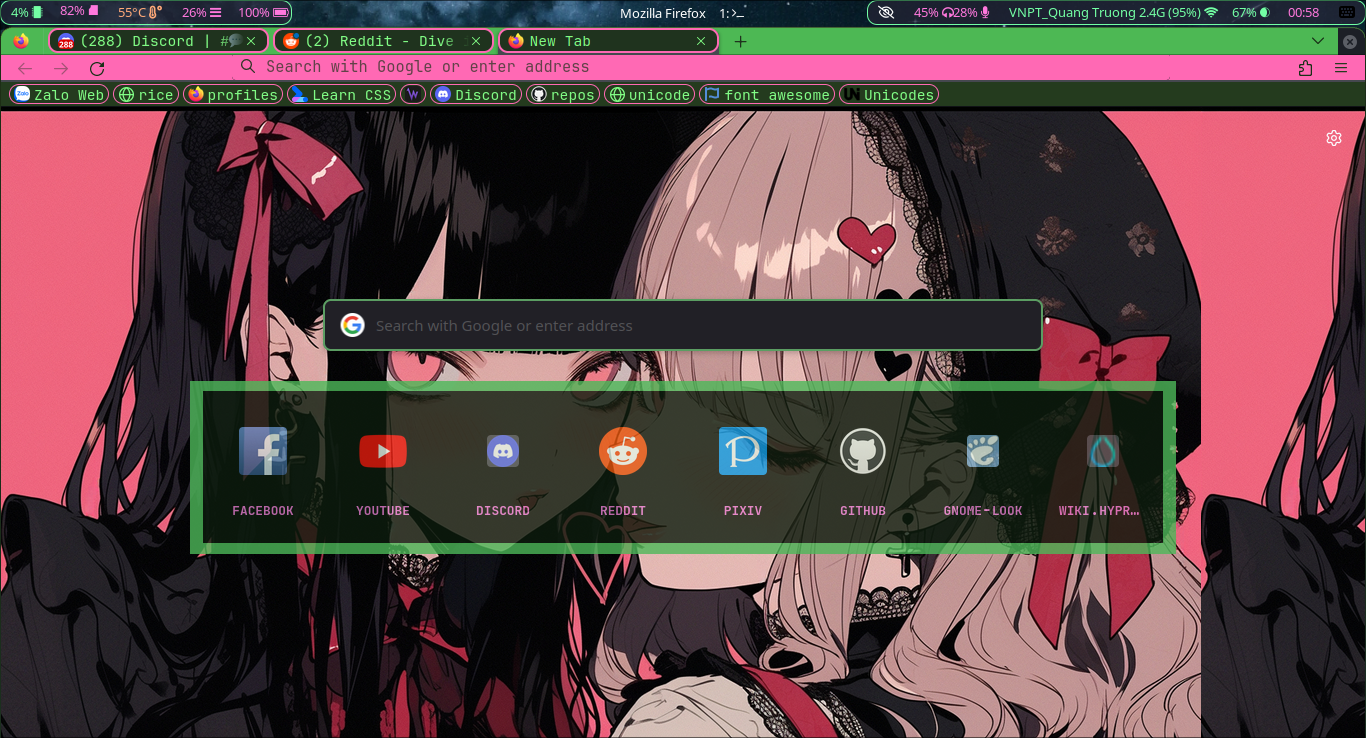Expand the list all tabs chevron

(x=1318, y=41)
